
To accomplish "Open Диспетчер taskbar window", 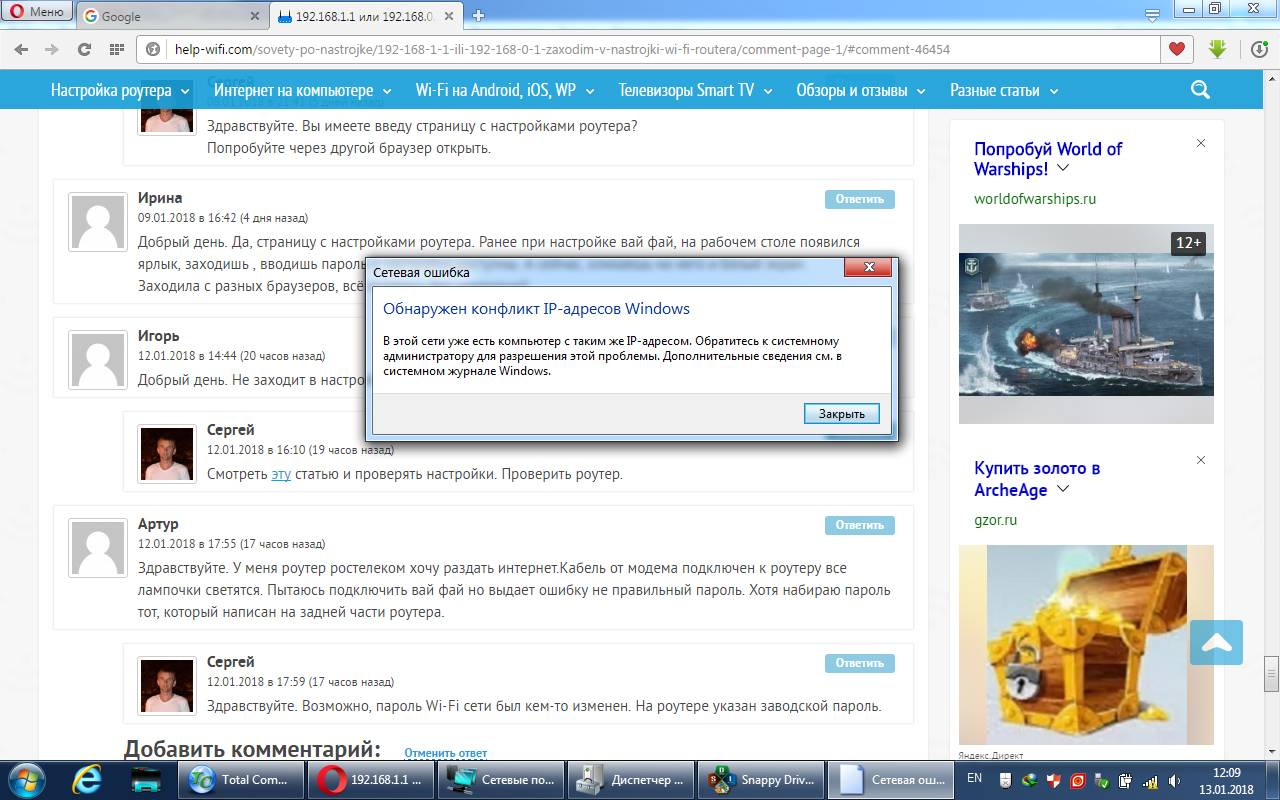I will click(631, 779).
